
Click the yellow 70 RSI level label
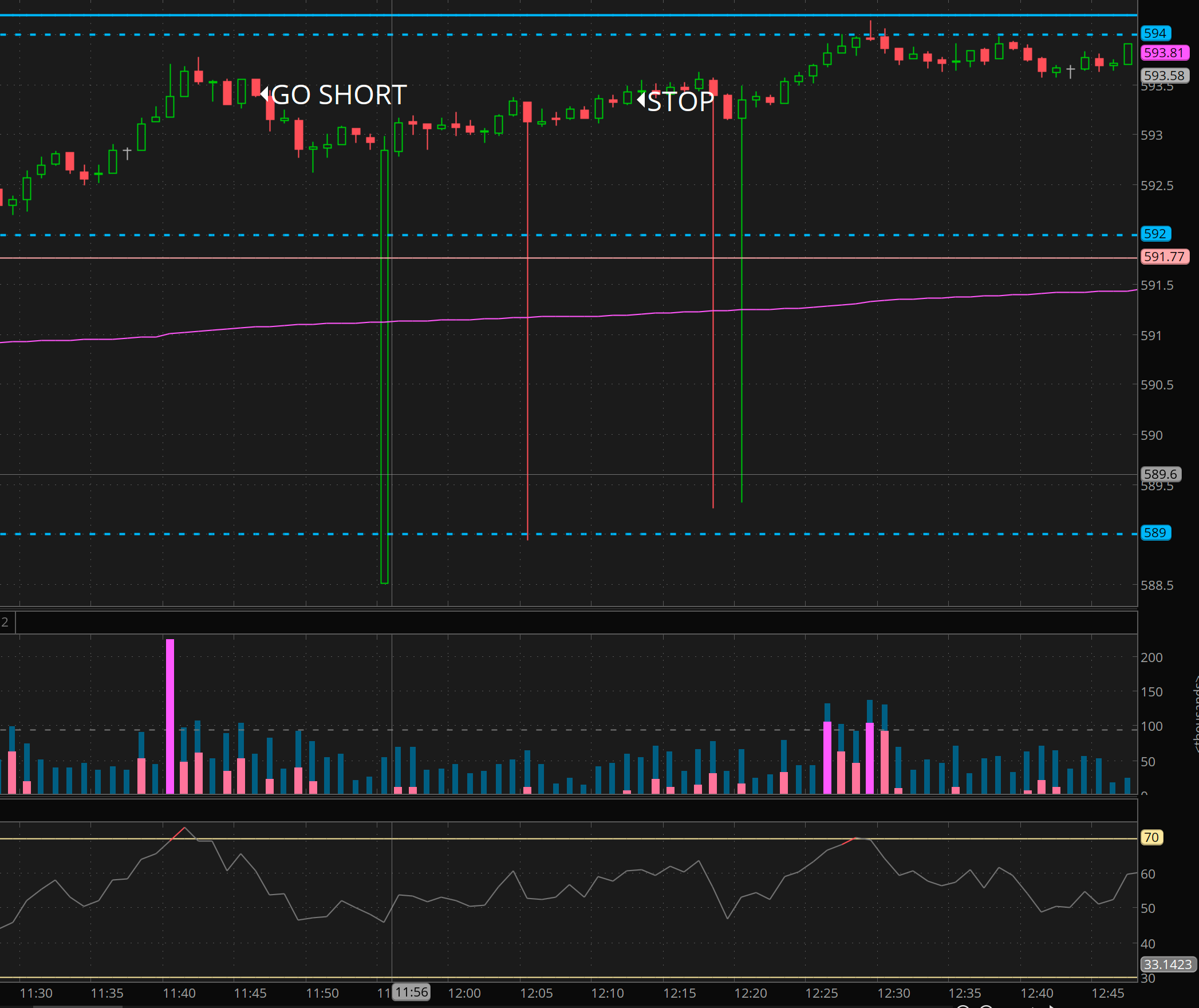[1151, 837]
